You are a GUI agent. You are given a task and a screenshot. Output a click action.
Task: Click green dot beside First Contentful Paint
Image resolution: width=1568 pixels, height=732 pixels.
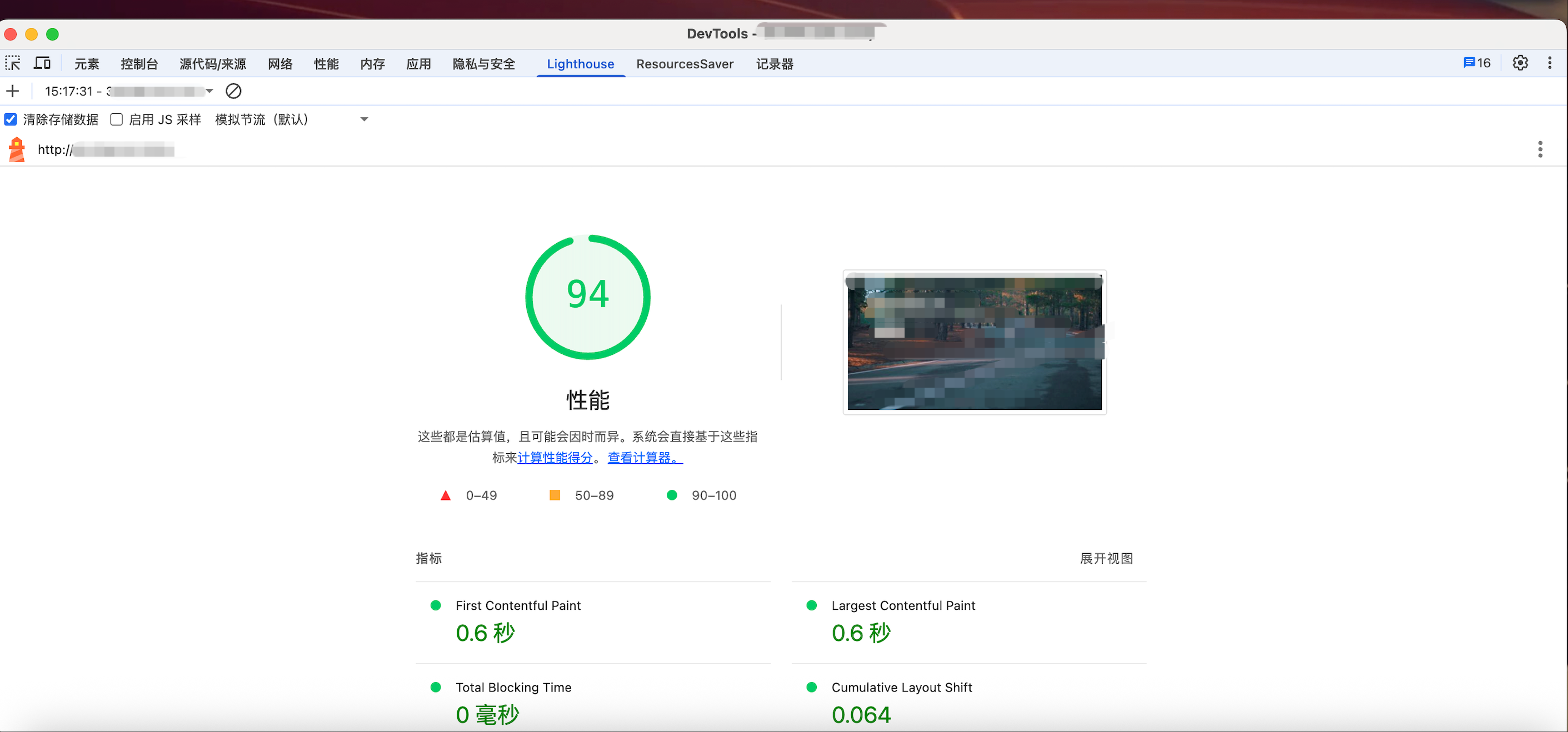[x=436, y=605]
